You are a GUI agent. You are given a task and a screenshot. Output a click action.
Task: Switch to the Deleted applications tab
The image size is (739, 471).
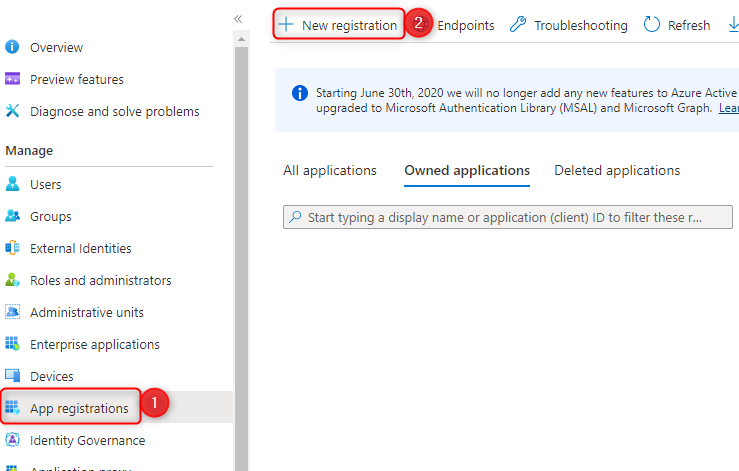pyautogui.click(x=617, y=171)
